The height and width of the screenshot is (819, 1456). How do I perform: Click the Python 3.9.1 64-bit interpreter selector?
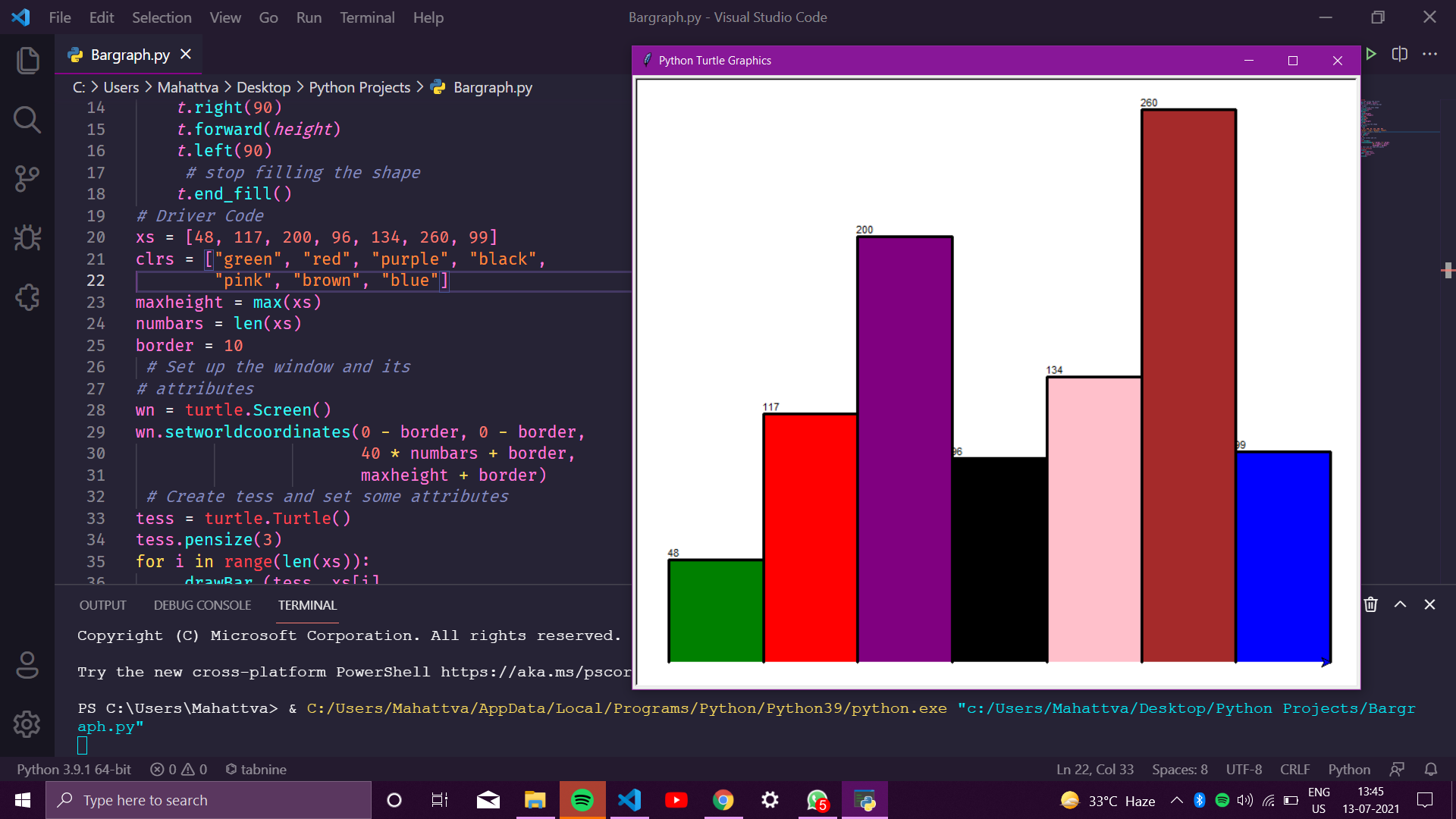tap(74, 769)
